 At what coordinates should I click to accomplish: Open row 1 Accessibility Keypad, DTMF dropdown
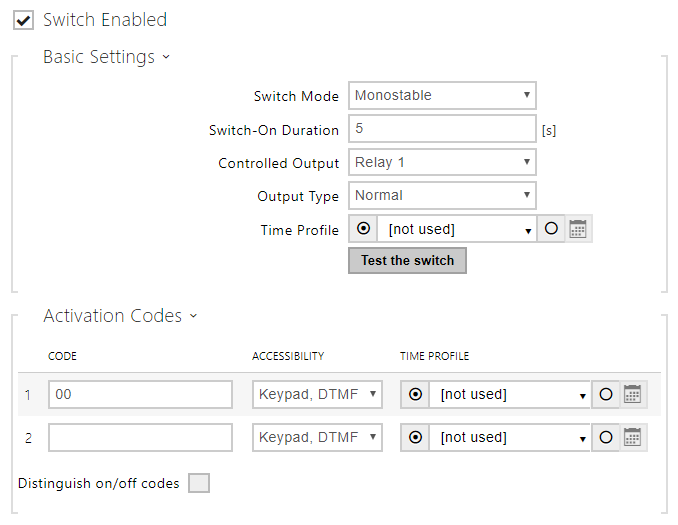click(x=317, y=394)
